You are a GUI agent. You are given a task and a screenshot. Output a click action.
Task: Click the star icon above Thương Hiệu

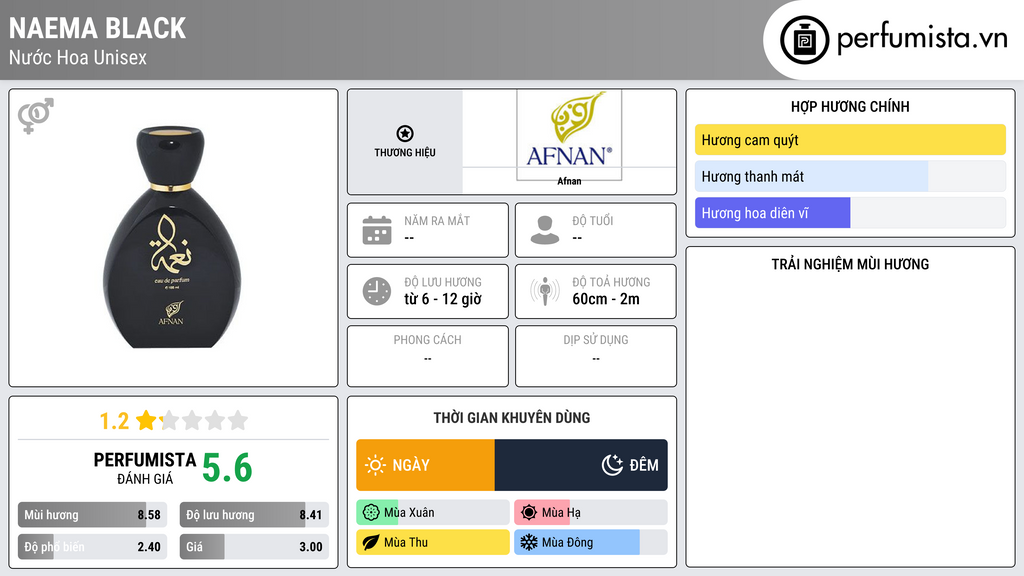404,134
